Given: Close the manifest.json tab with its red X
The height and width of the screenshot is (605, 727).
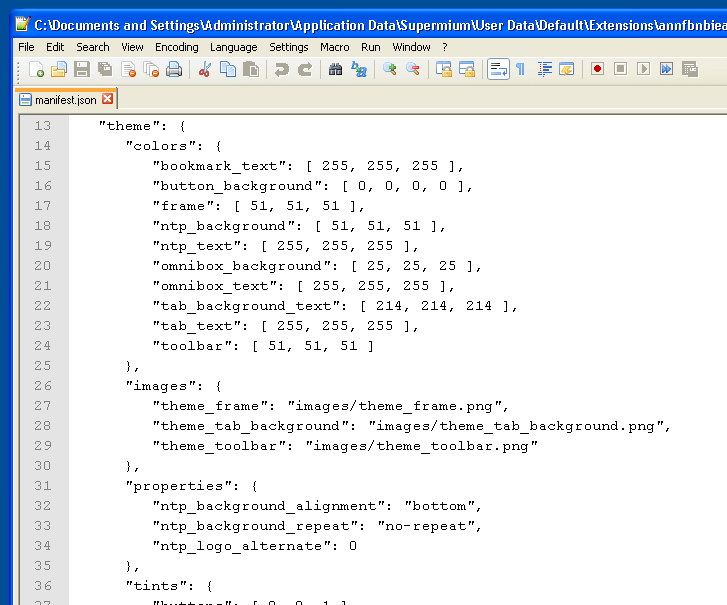Looking at the screenshot, I should (108, 99).
